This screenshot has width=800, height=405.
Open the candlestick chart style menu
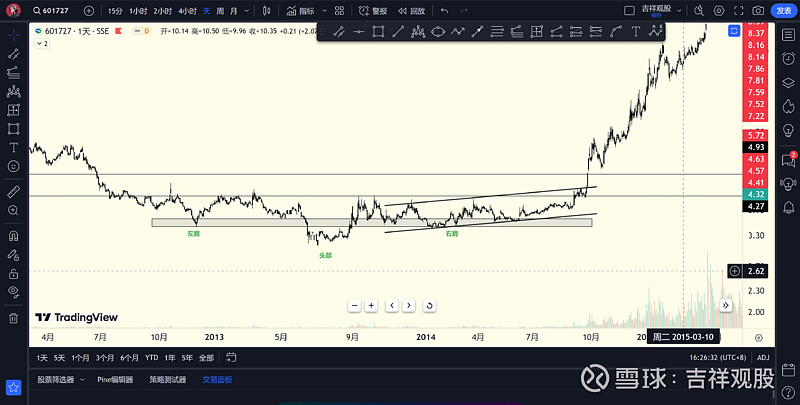[x=266, y=11]
